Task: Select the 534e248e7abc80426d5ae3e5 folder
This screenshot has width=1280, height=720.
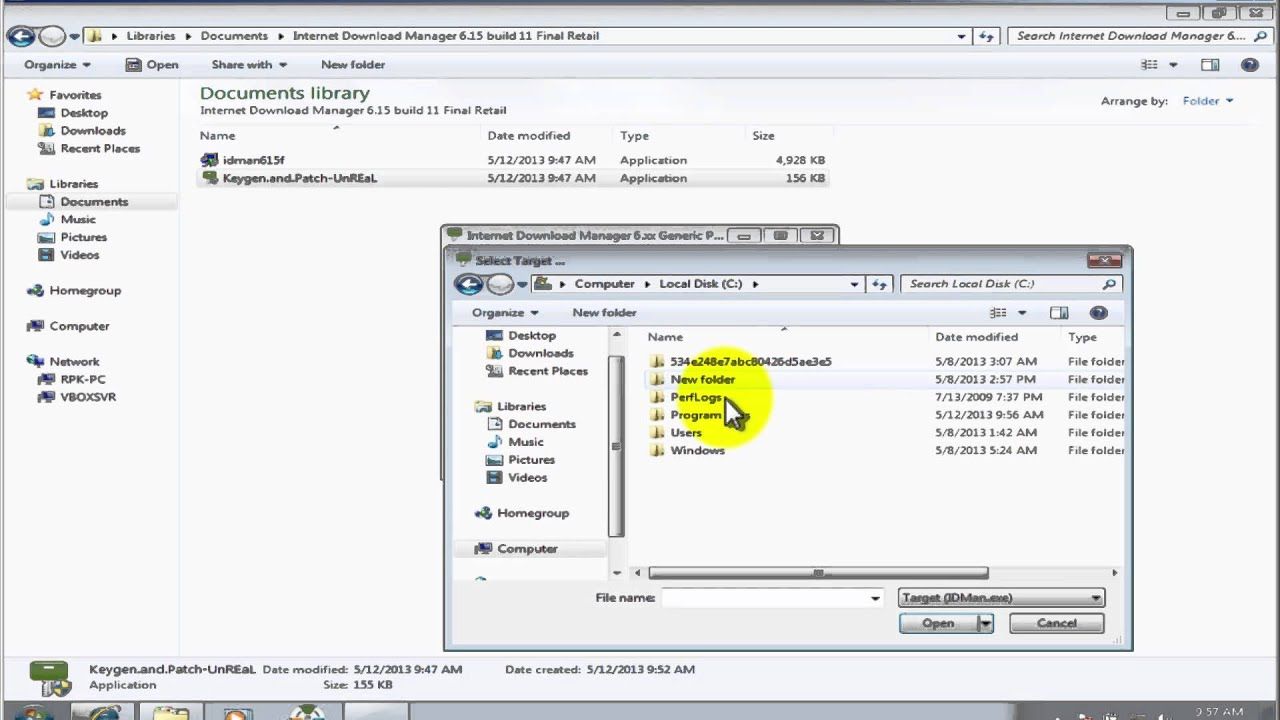Action: point(750,362)
